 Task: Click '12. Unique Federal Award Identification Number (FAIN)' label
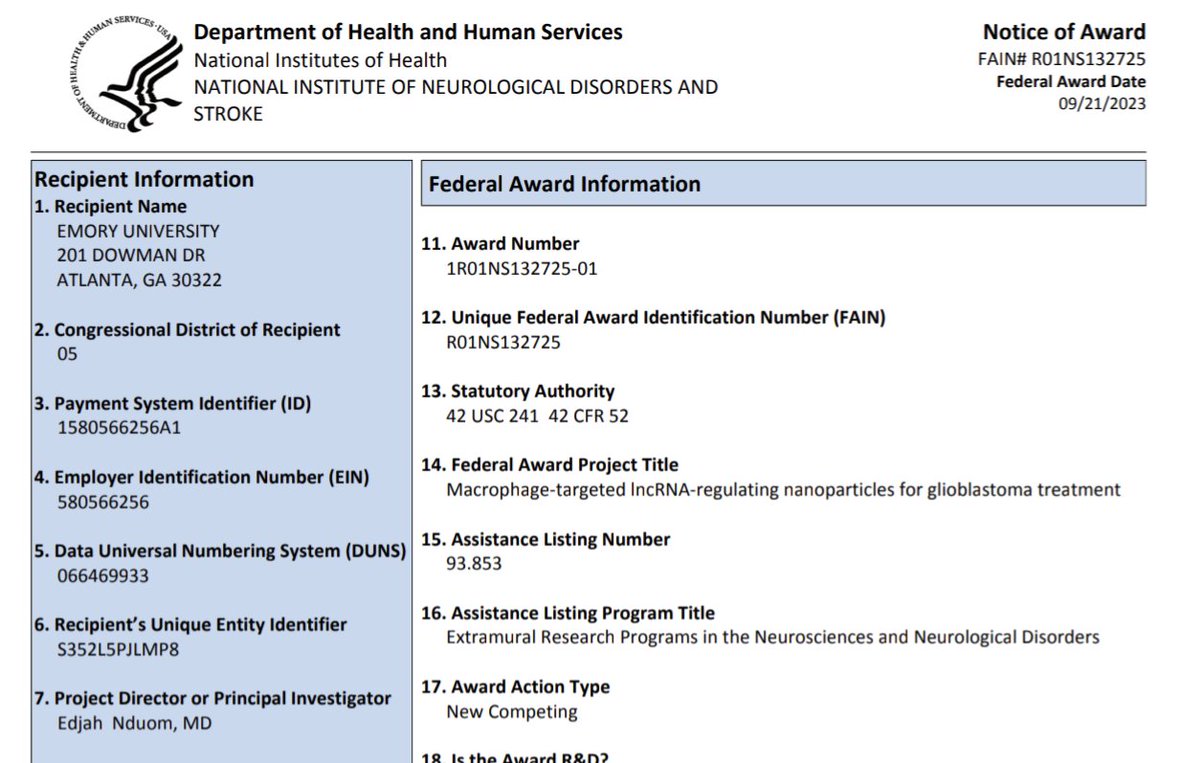653,318
